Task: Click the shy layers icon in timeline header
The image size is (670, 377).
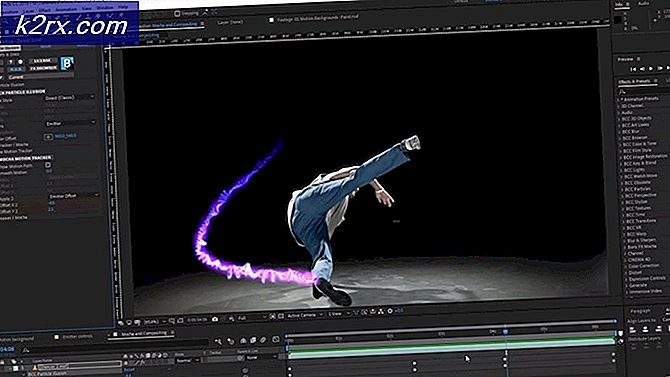Action: (243, 341)
